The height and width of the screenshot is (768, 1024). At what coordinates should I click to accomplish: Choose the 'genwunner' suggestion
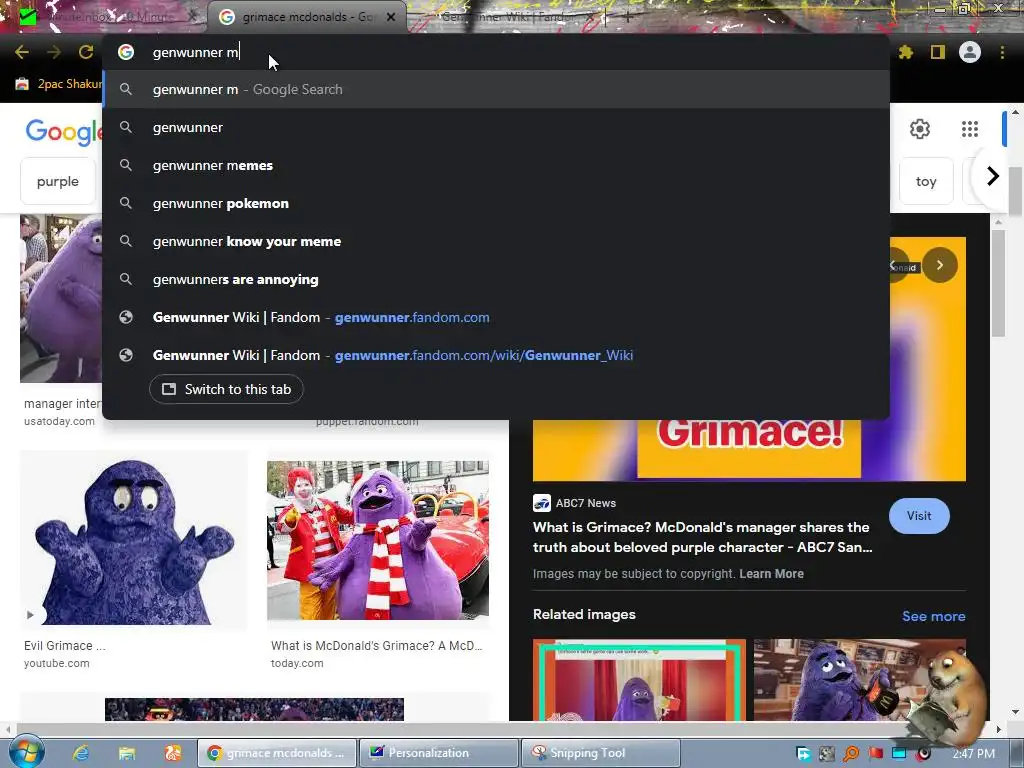pos(496,127)
